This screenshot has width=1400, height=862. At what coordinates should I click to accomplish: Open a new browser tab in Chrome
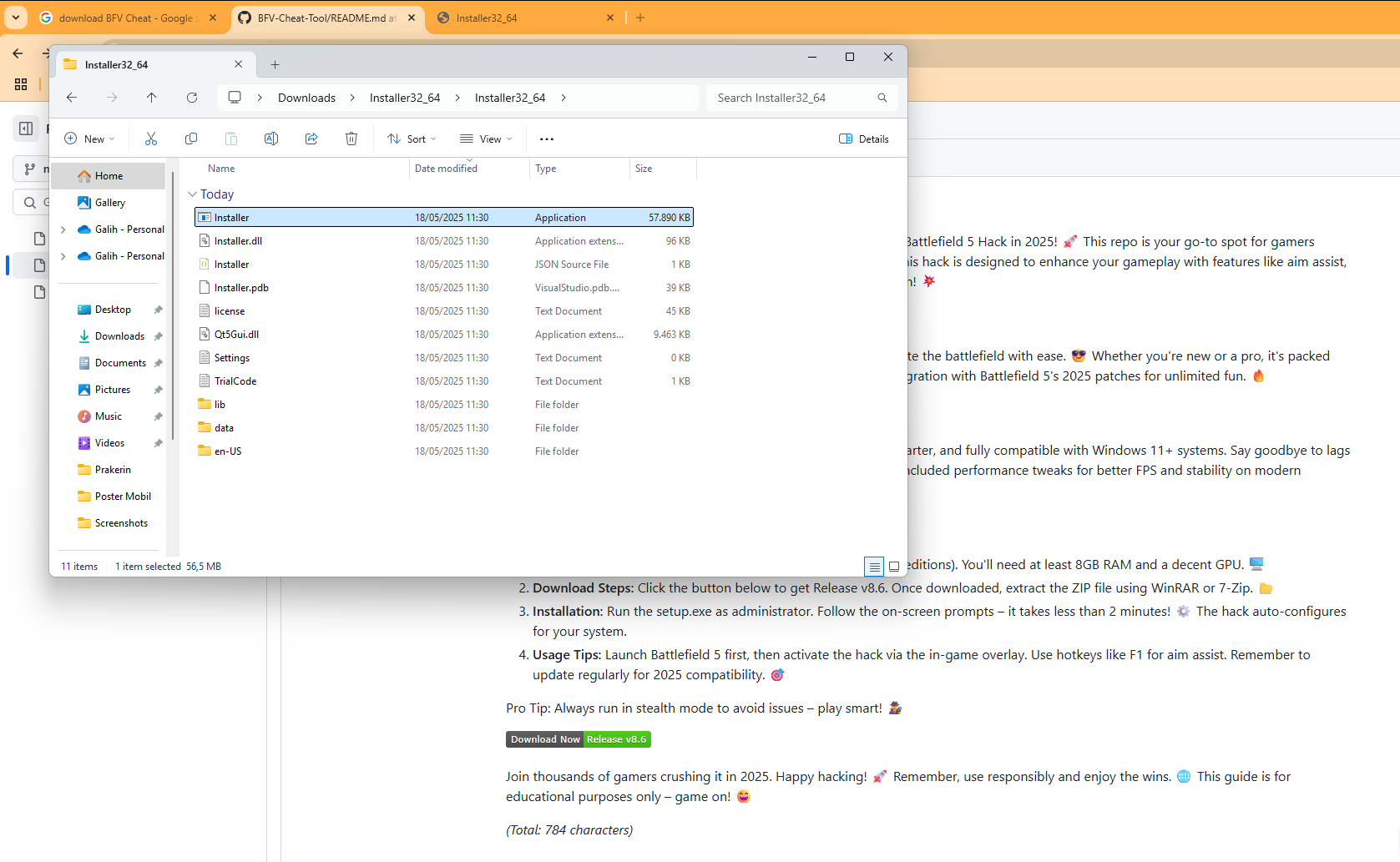[x=640, y=18]
